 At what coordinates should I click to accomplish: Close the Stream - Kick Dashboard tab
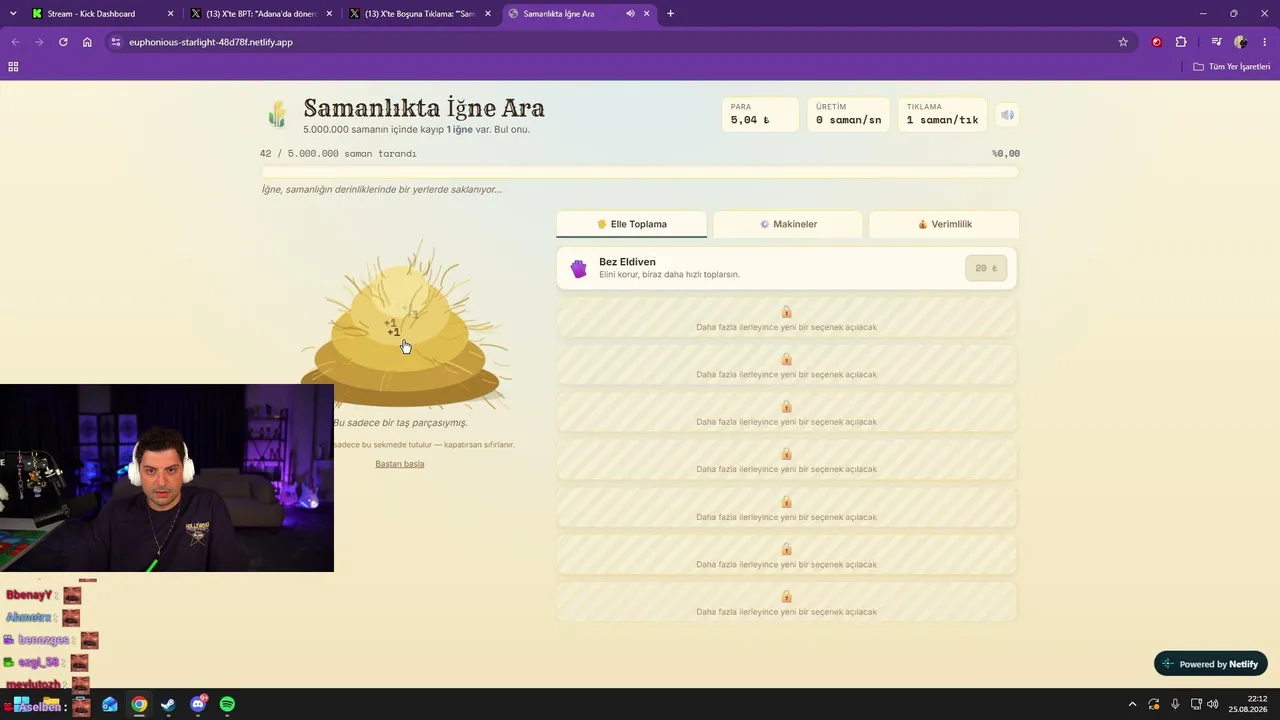coord(170,14)
